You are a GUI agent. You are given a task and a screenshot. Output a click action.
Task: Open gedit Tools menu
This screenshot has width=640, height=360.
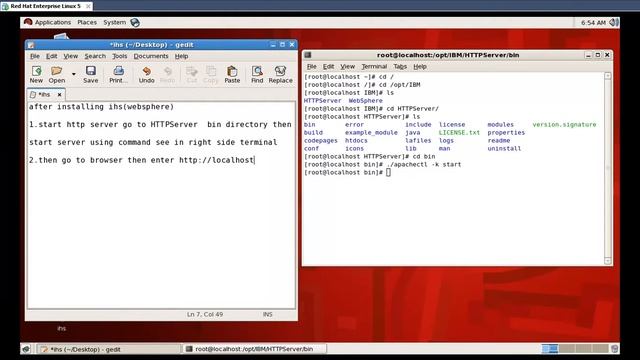(120, 56)
